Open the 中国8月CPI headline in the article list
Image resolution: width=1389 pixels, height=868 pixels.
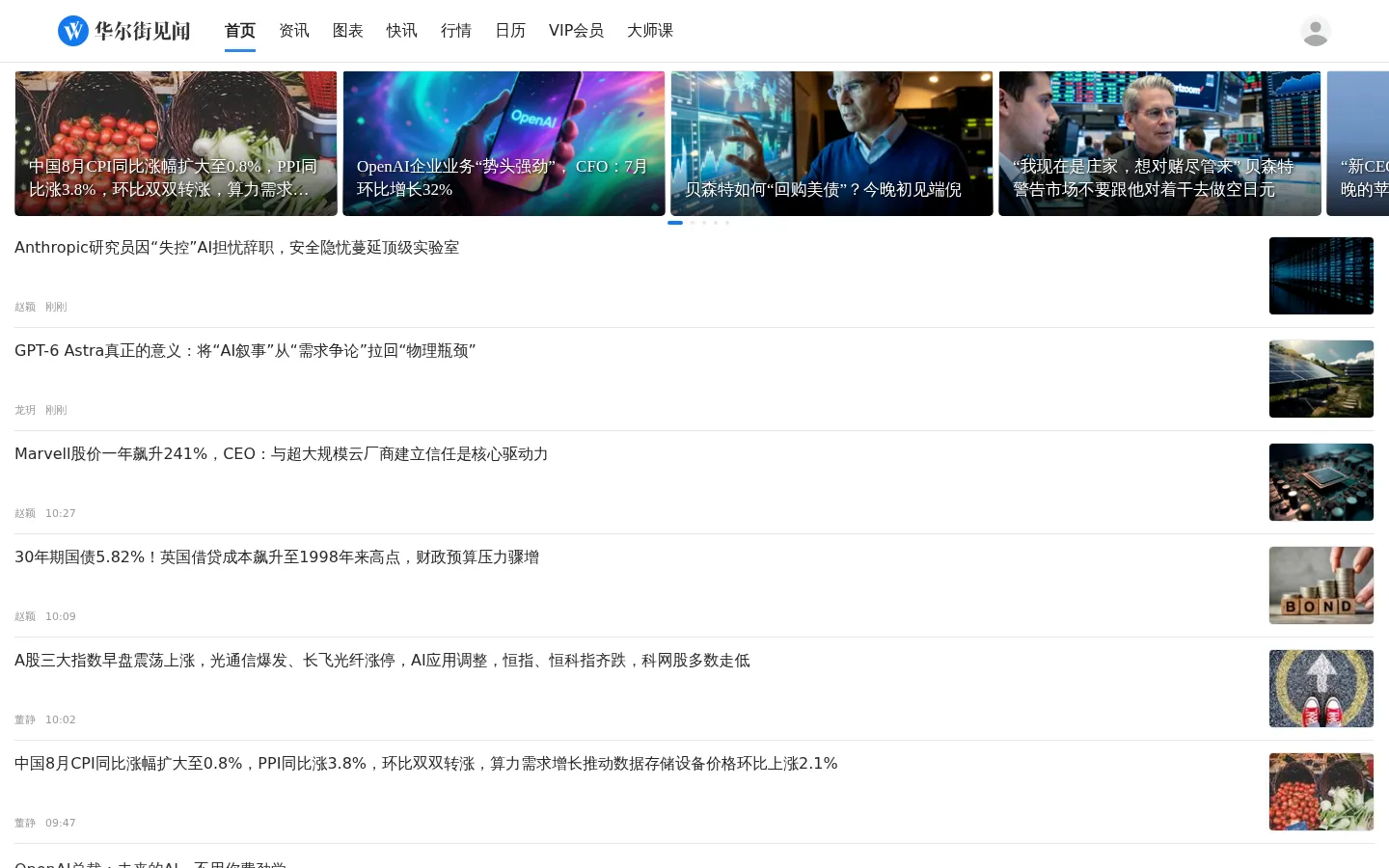click(426, 764)
